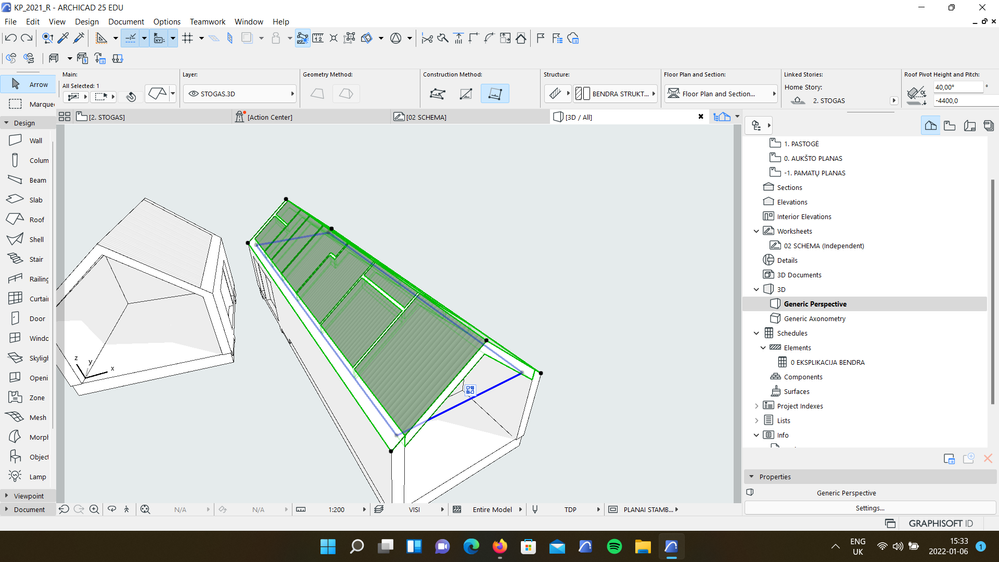Activate the Lamp tool
The width and height of the screenshot is (999, 562).
coord(25,477)
